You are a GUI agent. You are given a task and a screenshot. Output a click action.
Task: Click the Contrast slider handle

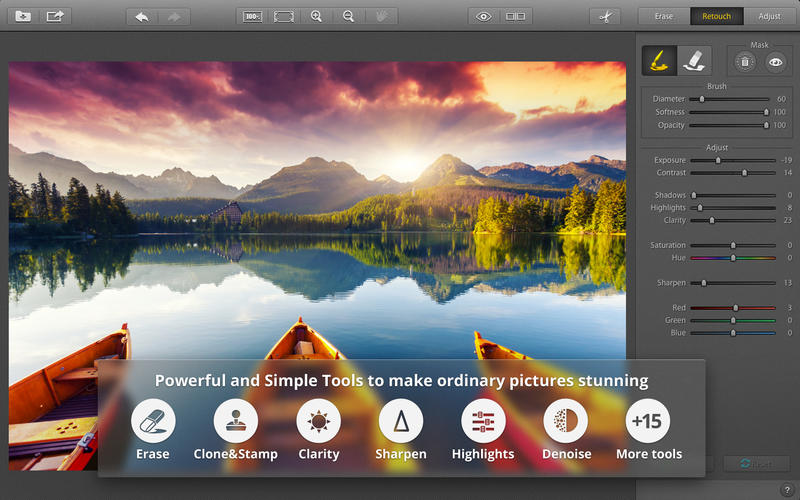click(744, 173)
